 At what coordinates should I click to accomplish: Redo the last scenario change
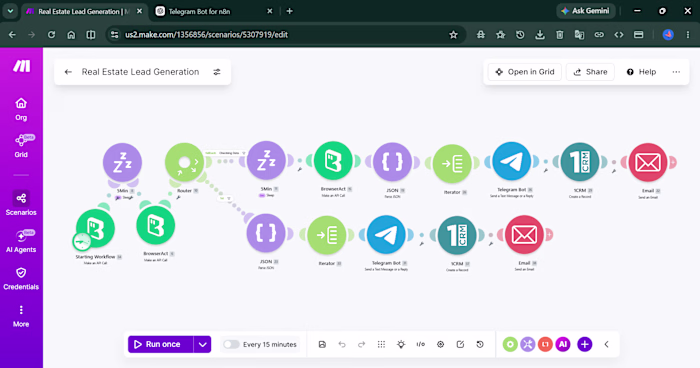coord(362,344)
